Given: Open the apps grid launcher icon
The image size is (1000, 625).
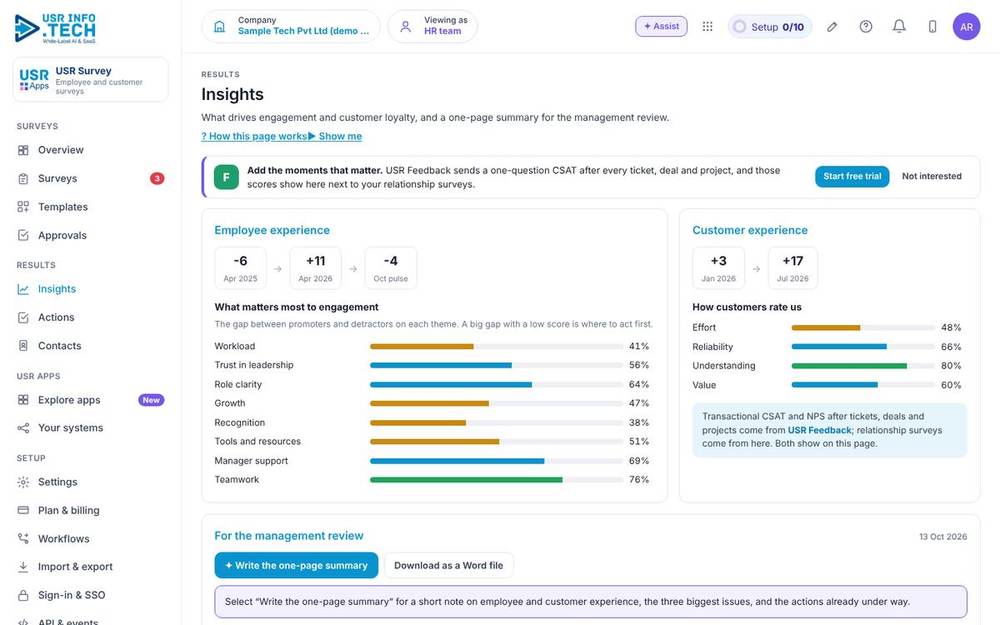Looking at the screenshot, I should click(x=707, y=26).
